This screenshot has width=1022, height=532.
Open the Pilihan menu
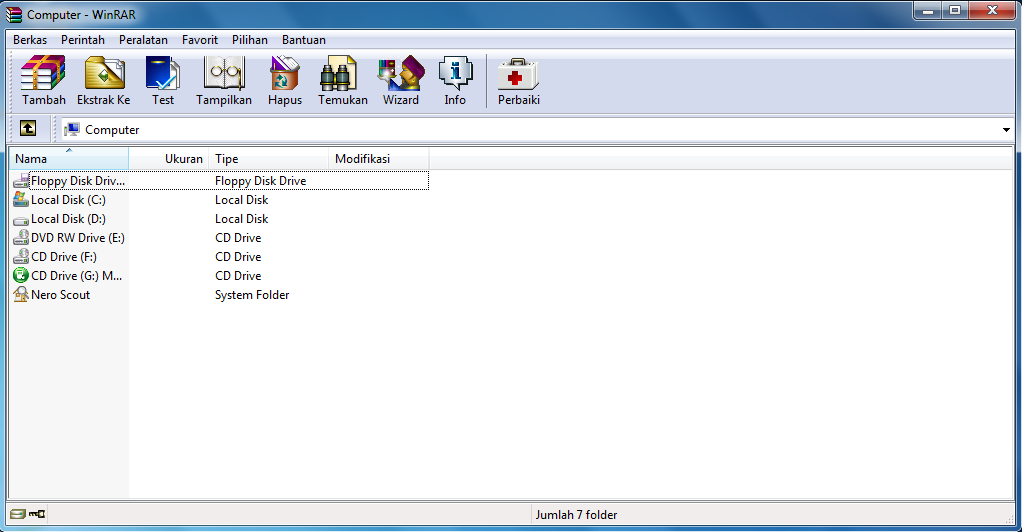point(250,40)
